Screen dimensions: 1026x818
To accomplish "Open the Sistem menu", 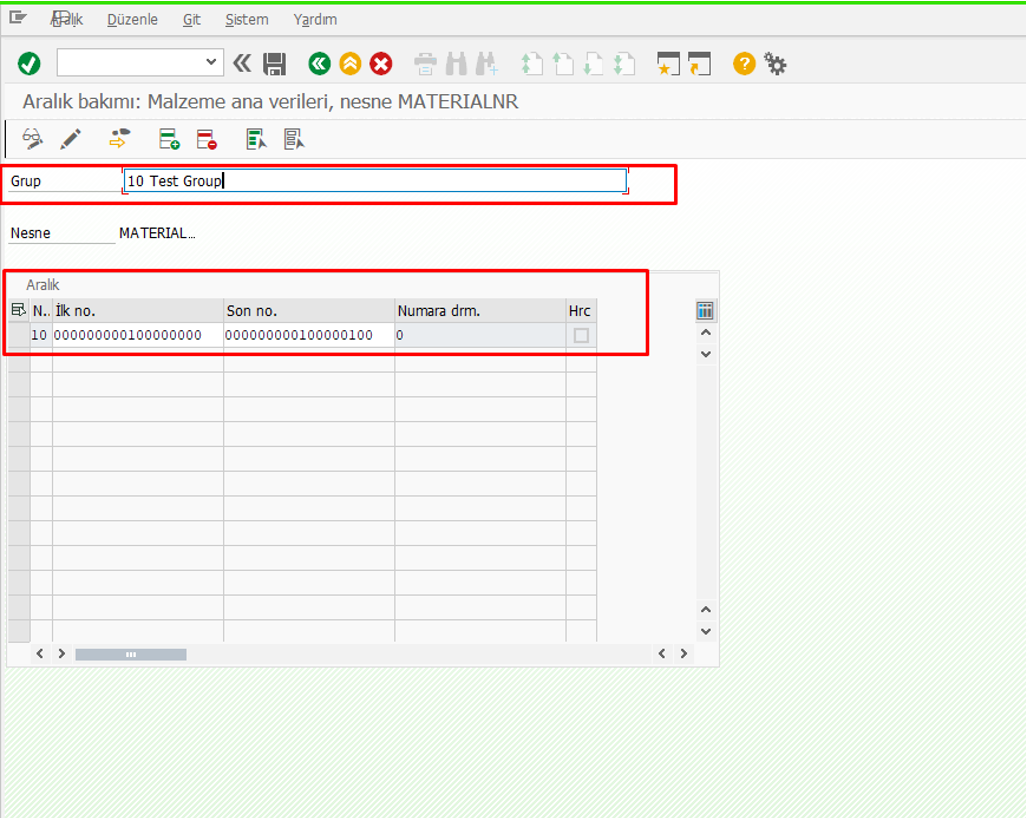I will (246, 20).
